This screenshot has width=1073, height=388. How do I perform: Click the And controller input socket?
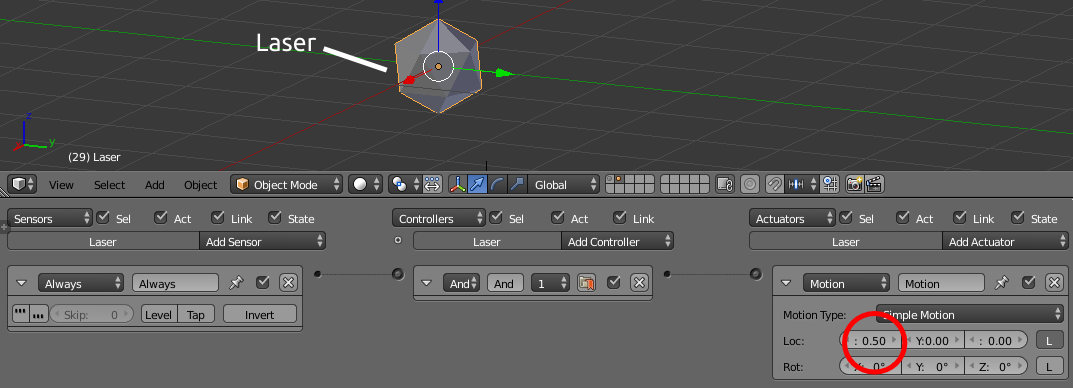tap(398, 274)
